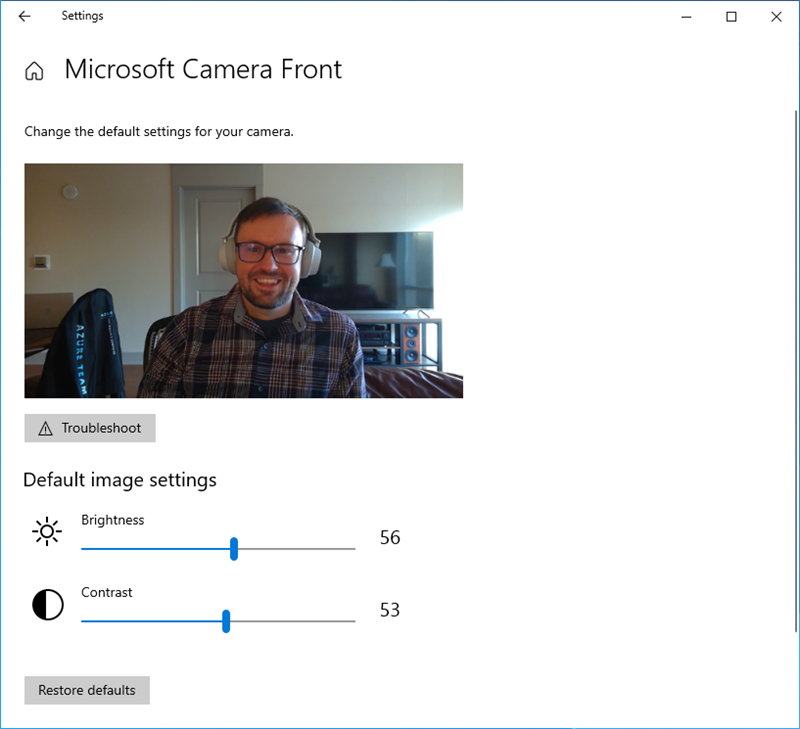Click the camera preview image
800x729 pixels.
pos(243,280)
